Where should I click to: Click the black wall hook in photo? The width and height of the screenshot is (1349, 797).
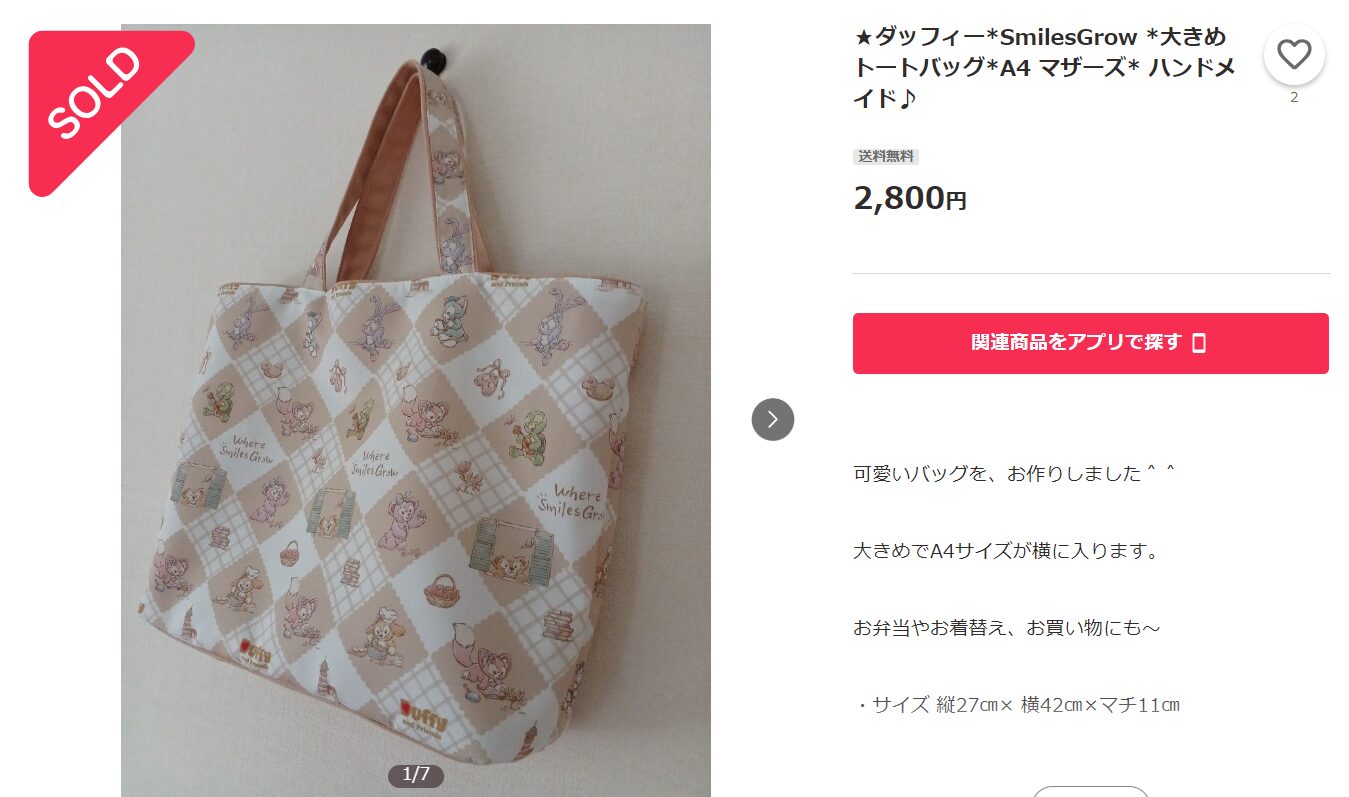tap(432, 56)
